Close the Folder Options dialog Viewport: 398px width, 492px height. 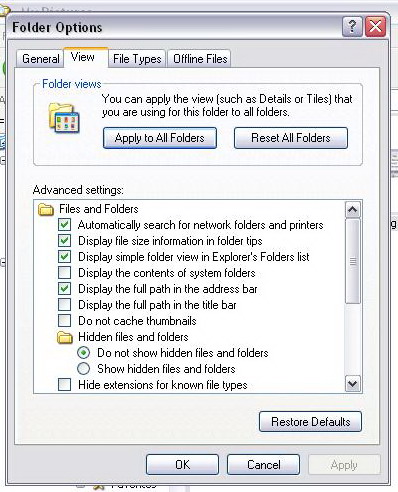376,26
